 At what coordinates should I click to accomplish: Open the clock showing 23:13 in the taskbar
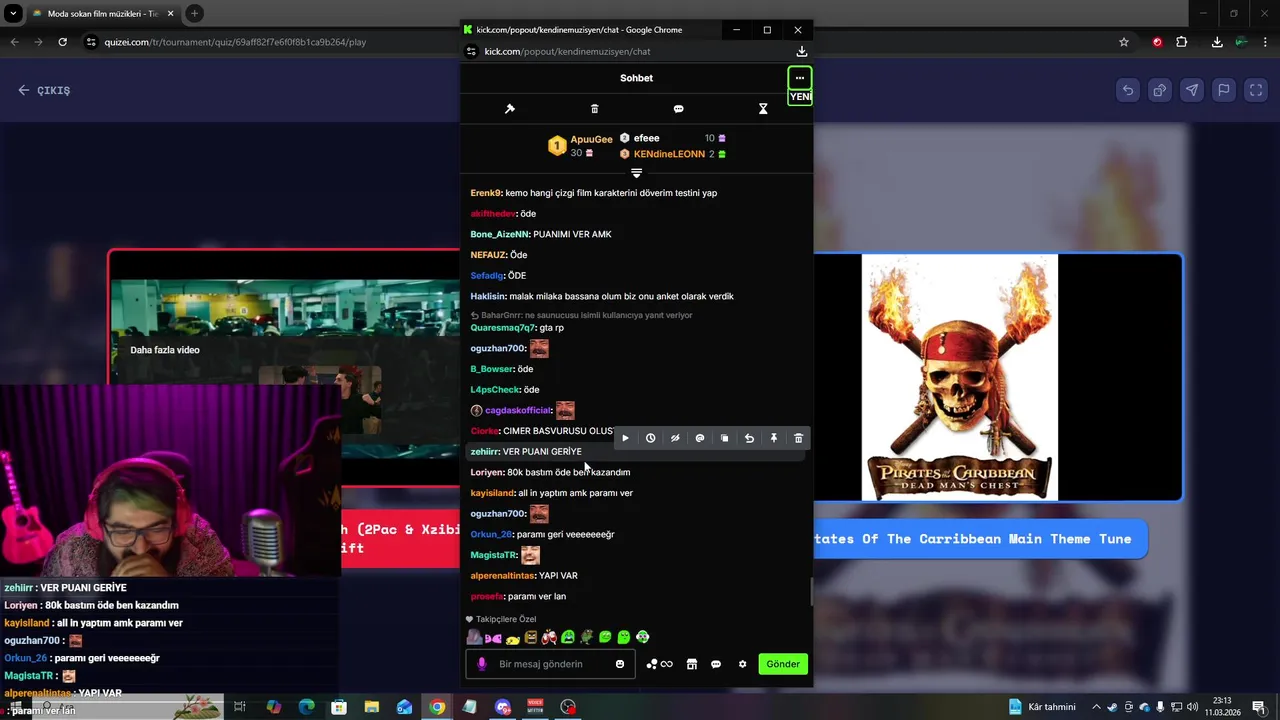[1222, 707]
